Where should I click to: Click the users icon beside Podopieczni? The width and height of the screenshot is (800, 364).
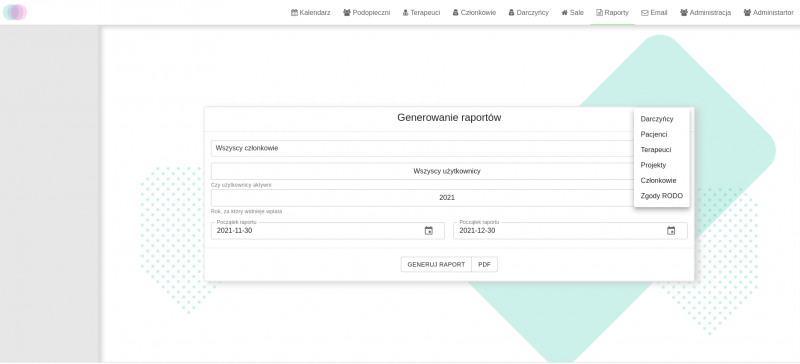pos(347,12)
